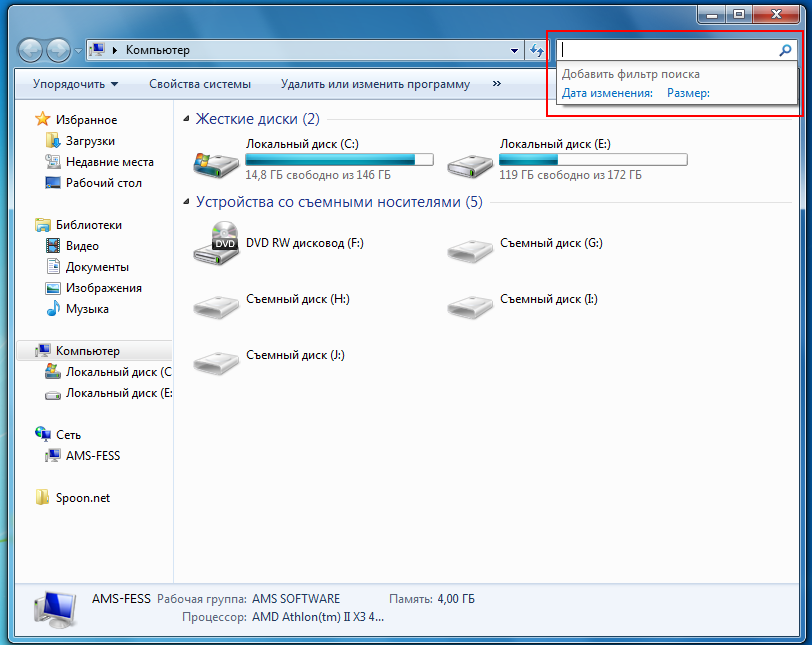
Task: Click '119 ГБ свободно из 172 ГБ' text
Action: click(570, 175)
